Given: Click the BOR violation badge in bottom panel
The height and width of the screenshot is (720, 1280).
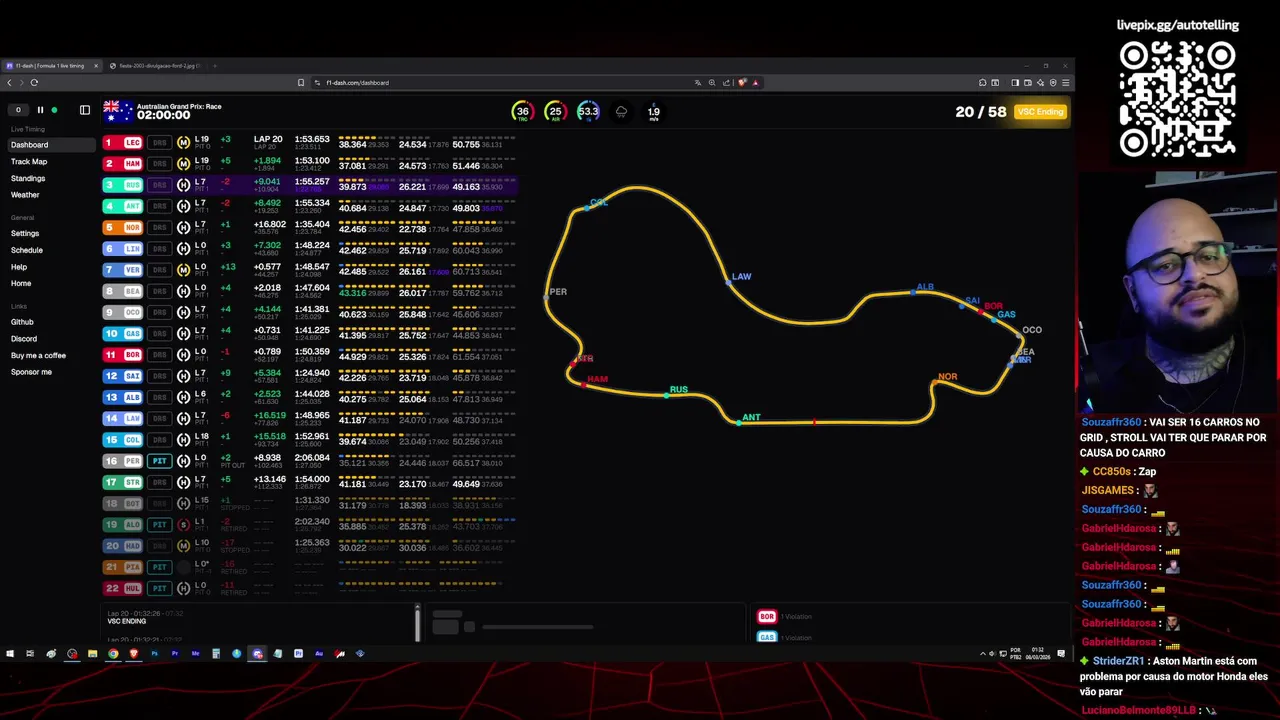Looking at the screenshot, I should click(x=767, y=617).
